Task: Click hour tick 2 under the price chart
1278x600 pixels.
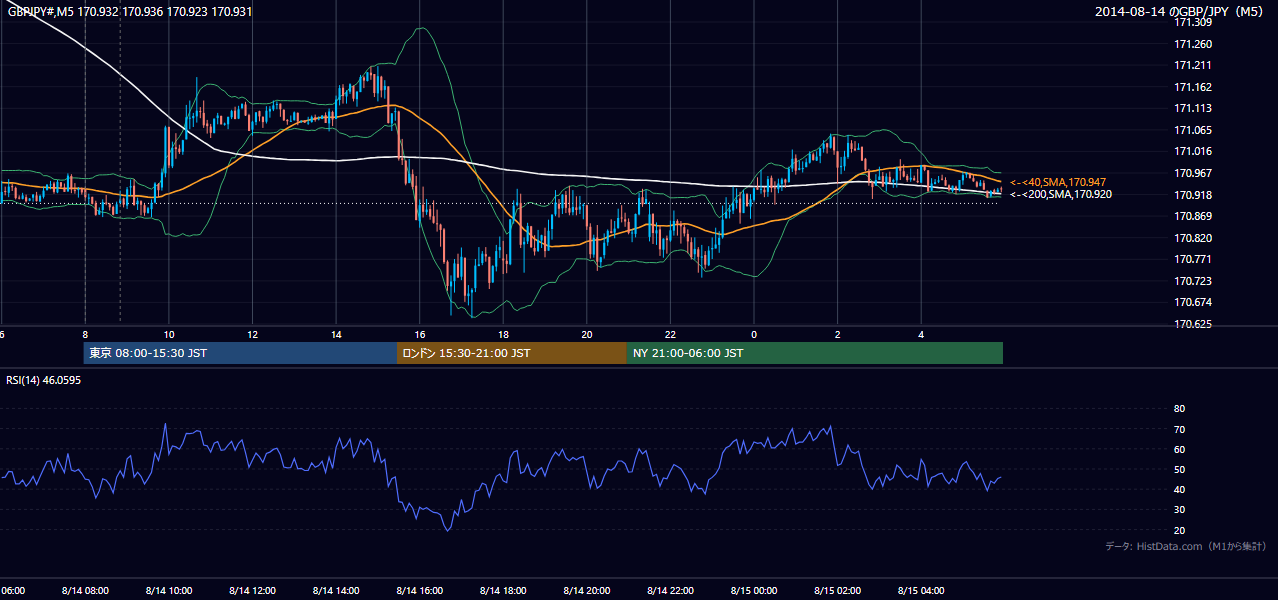Action: (838, 335)
